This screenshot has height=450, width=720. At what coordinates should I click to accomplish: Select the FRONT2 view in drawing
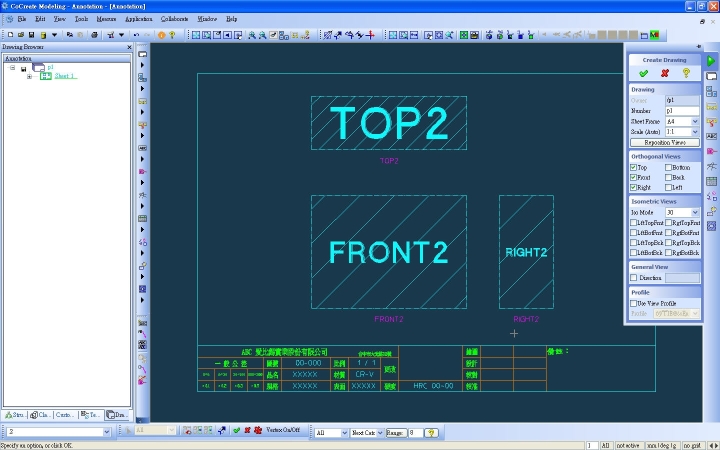coord(389,252)
